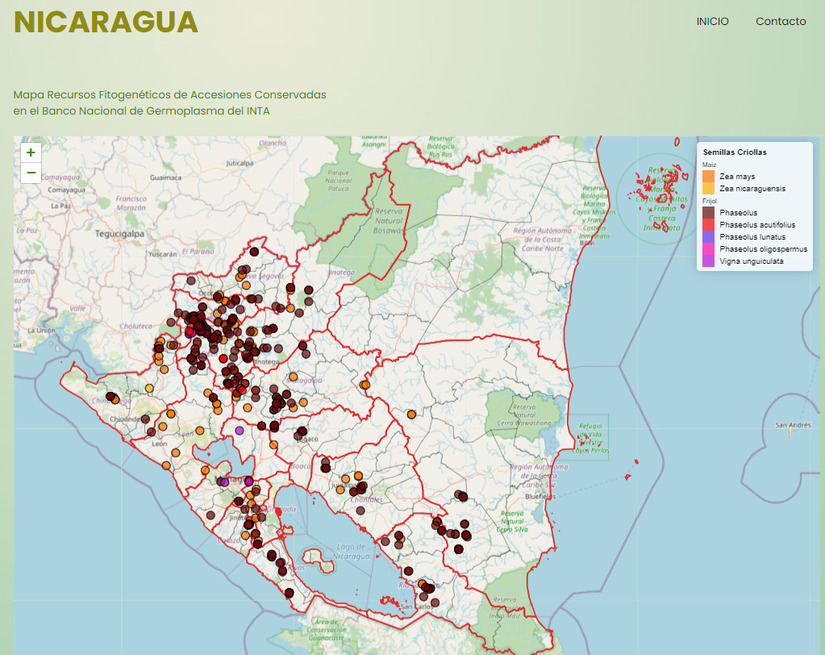Open the westernmost dark marker near Chinandega

110,397
